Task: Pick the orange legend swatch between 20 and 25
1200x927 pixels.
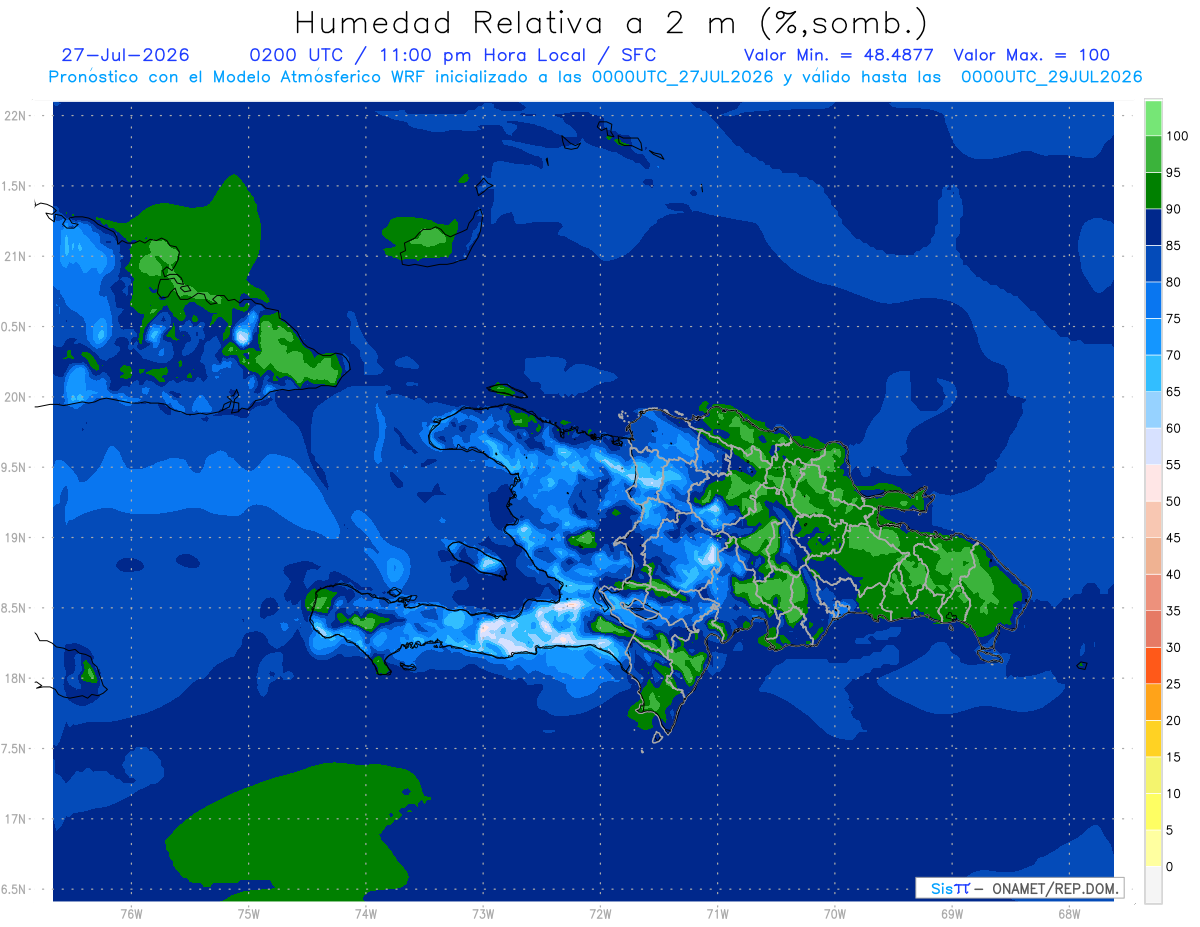Action: tap(1153, 702)
